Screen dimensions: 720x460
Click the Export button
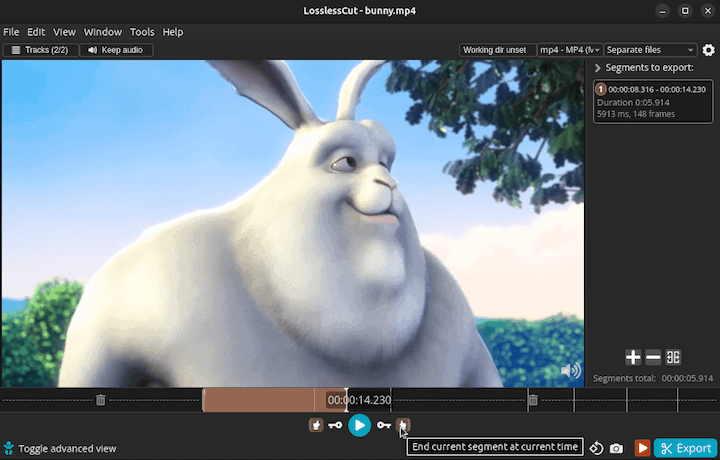(686, 448)
